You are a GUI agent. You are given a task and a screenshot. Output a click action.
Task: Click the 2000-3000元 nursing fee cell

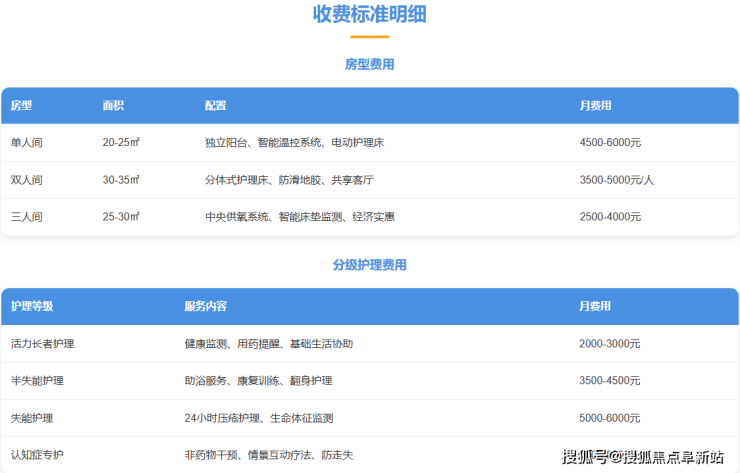click(609, 344)
